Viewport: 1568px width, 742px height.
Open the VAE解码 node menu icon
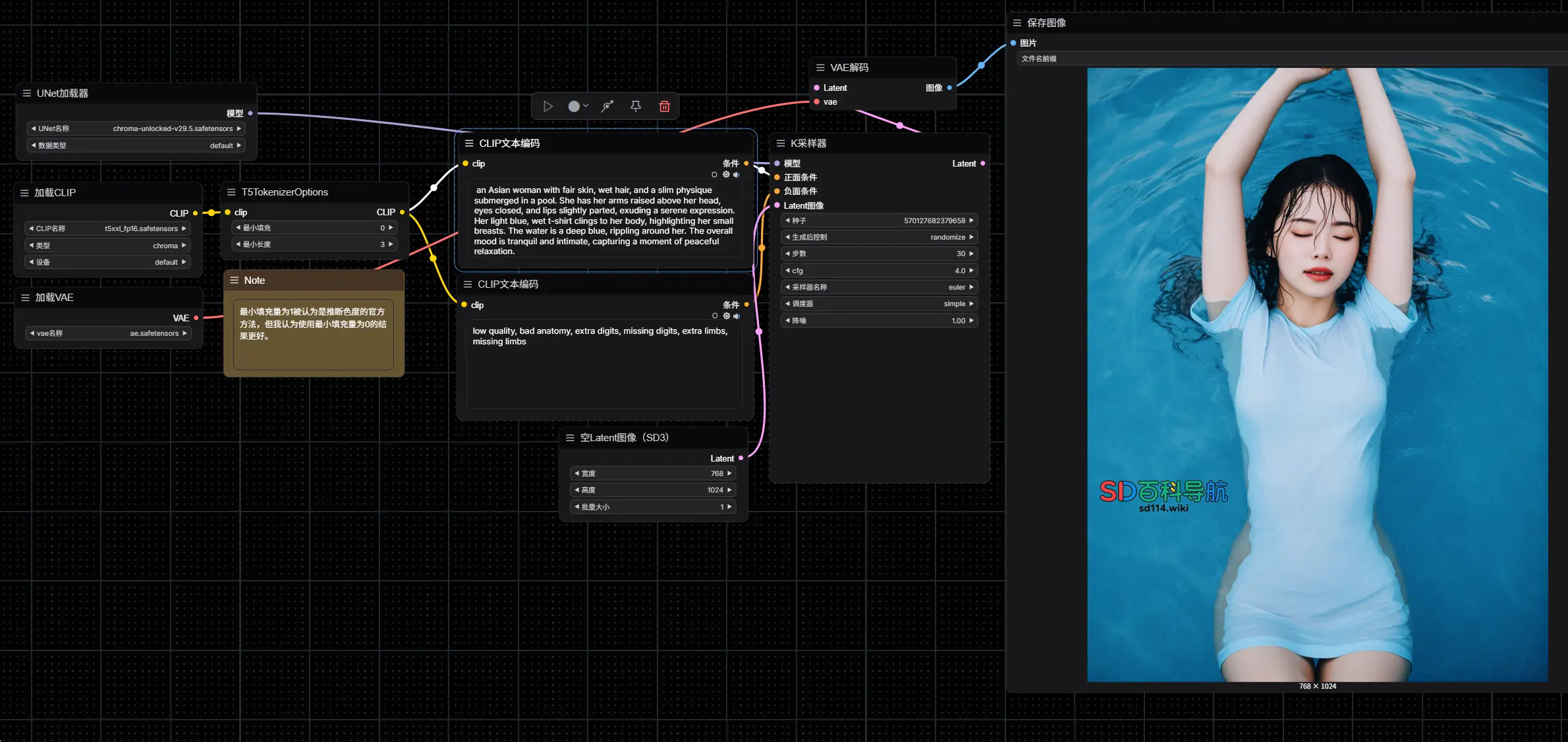[x=820, y=68]
